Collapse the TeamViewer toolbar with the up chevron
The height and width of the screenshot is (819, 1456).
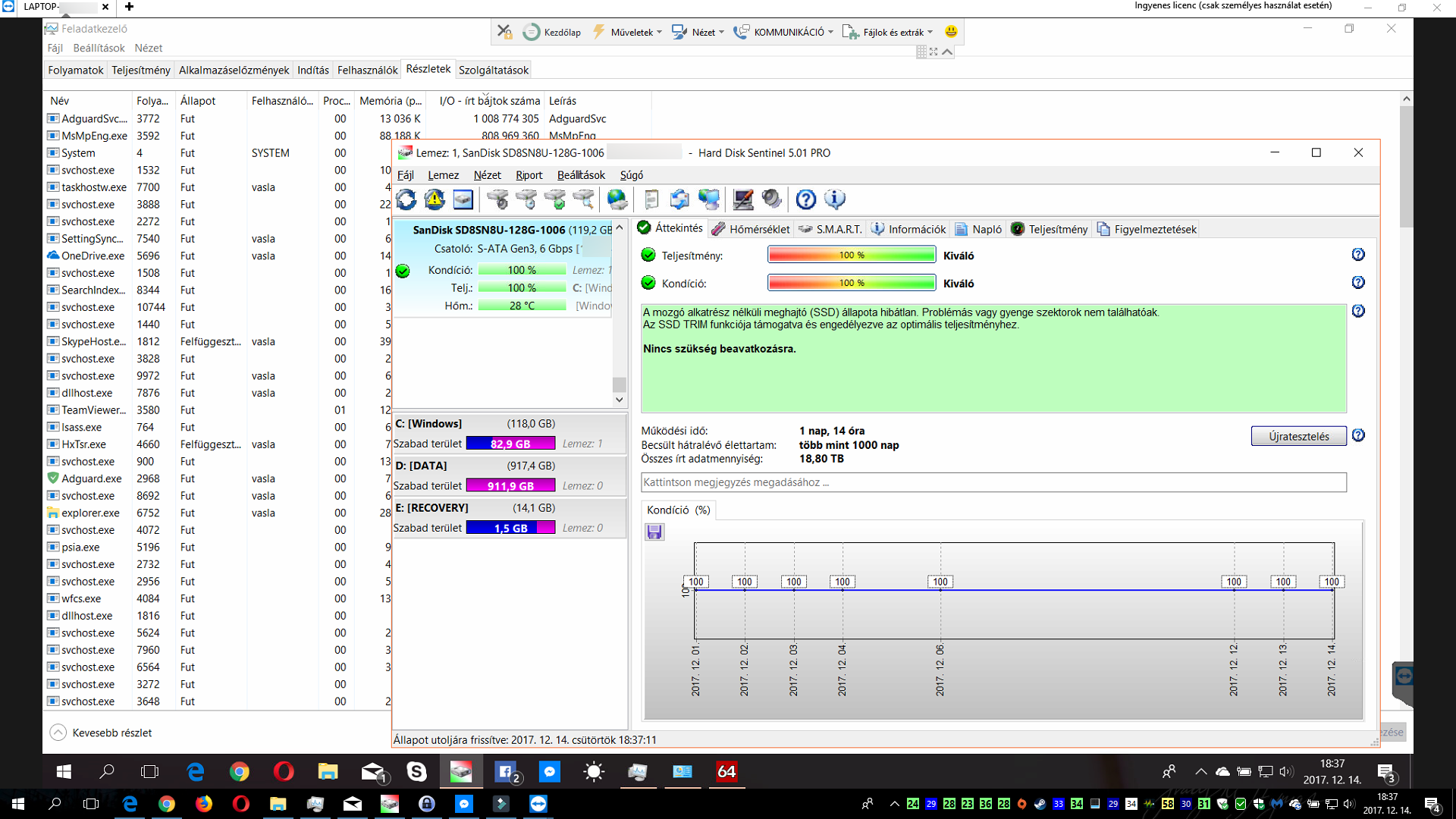pos(947,52)
